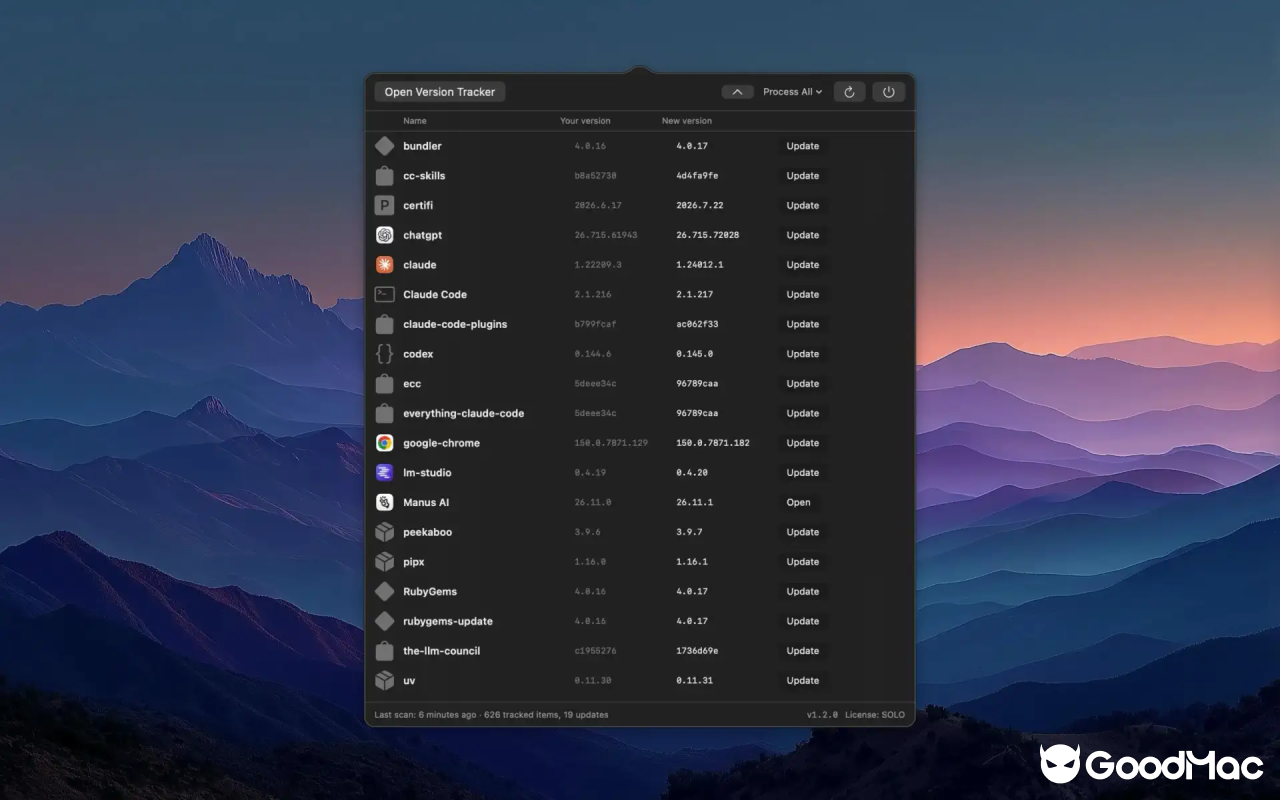This screenshot has width=1280, height=800.
Task: Update codex to 0.145.0
Action: click(803, 354)
